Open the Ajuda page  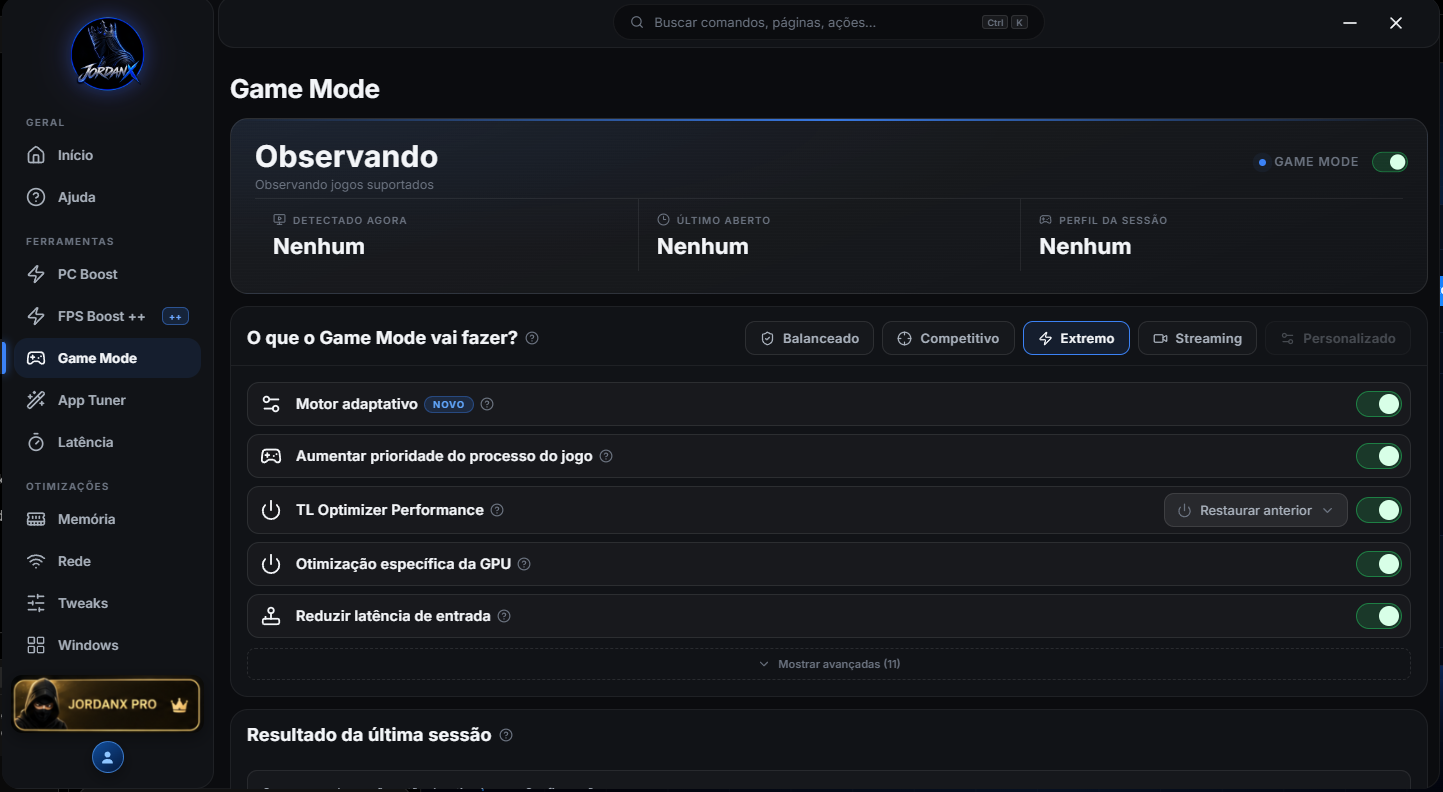pos(107,197)
